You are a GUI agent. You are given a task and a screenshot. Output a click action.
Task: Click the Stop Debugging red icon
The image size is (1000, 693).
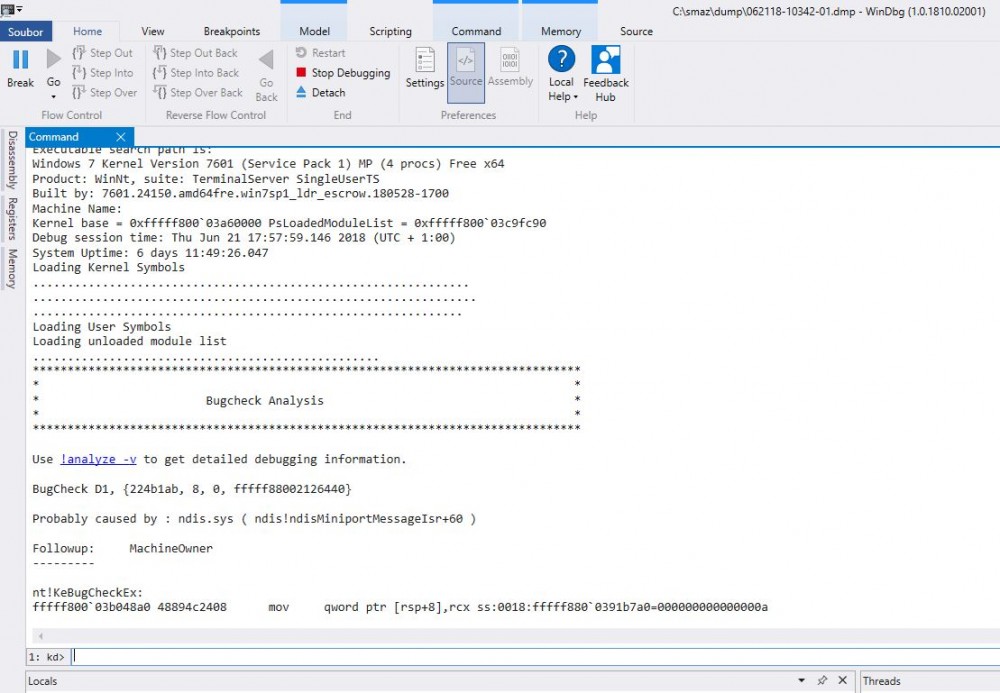pos(302,73)
